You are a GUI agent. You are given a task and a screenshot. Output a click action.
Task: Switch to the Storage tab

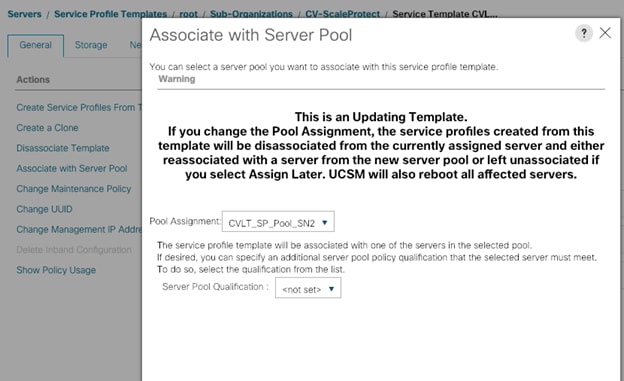click(x=91, y=45)
